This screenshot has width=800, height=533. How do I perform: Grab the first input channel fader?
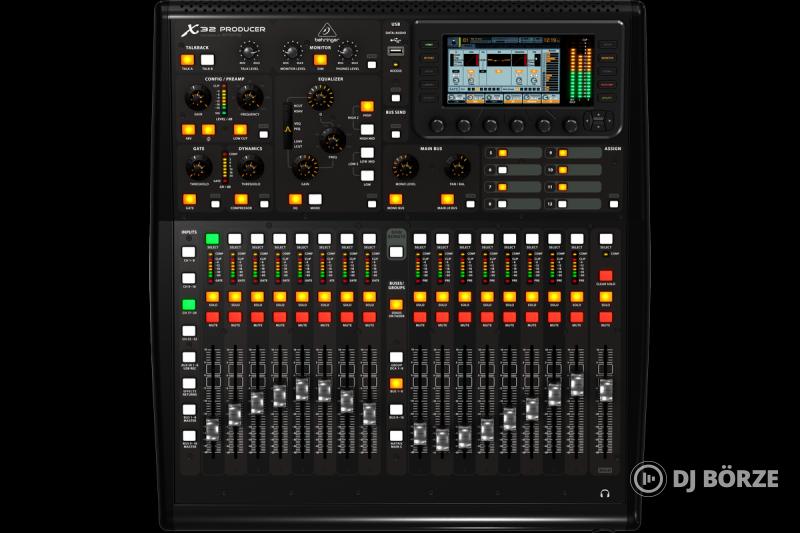(212, 429)
